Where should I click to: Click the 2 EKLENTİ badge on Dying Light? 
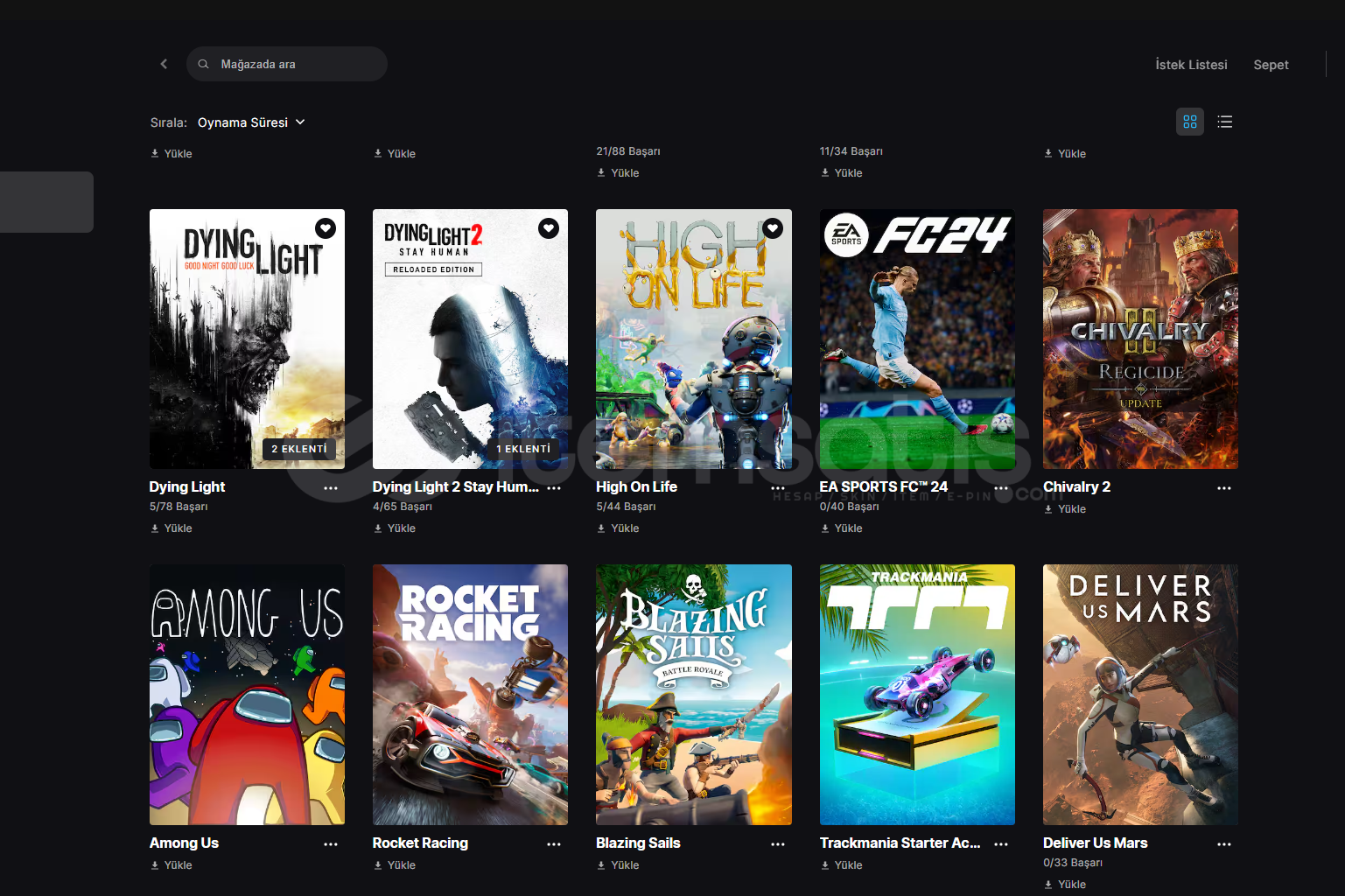(298, 449)
